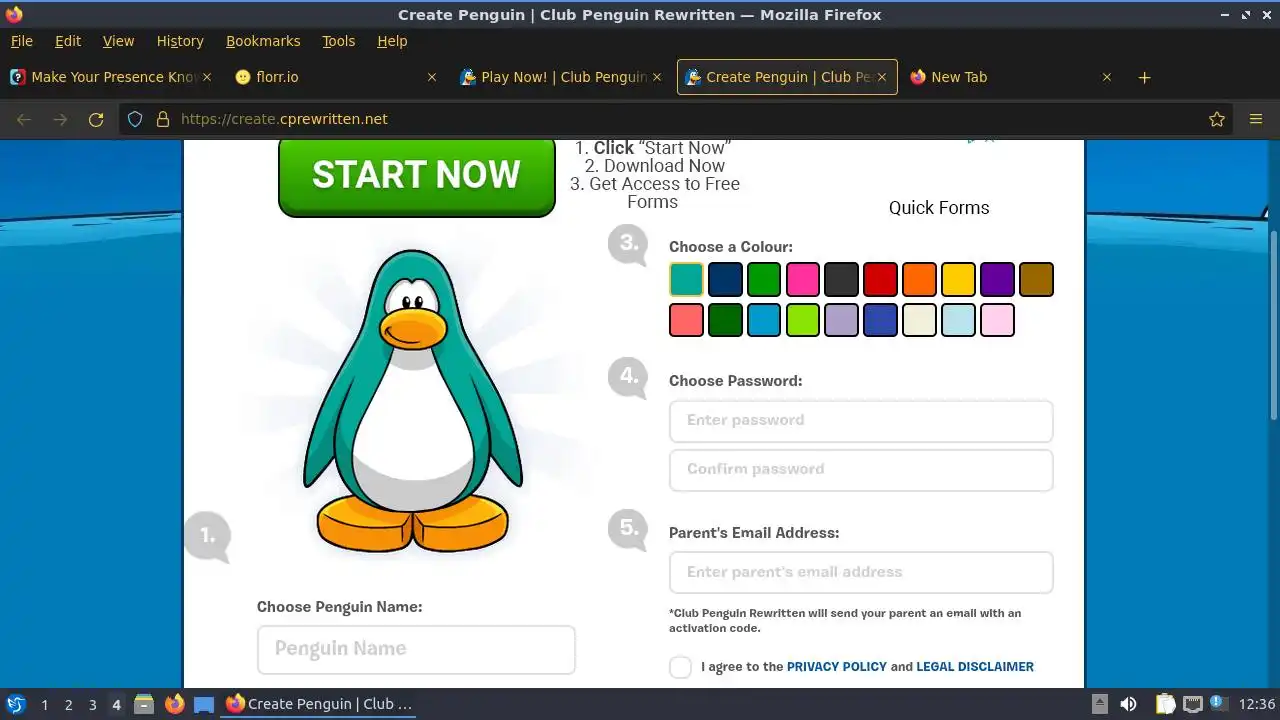Switch to the Play Now Club Penguin tab

coord(562,77)
